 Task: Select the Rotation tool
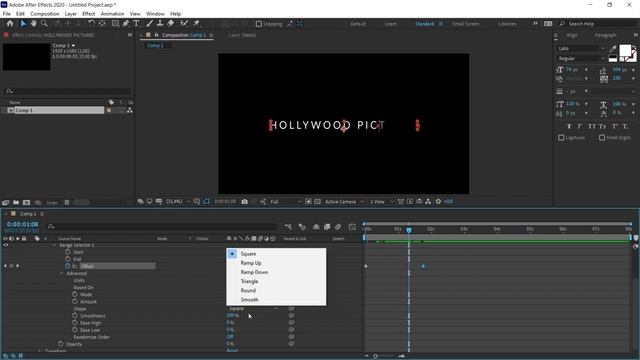pyautogui.click(x=91, y=24)
